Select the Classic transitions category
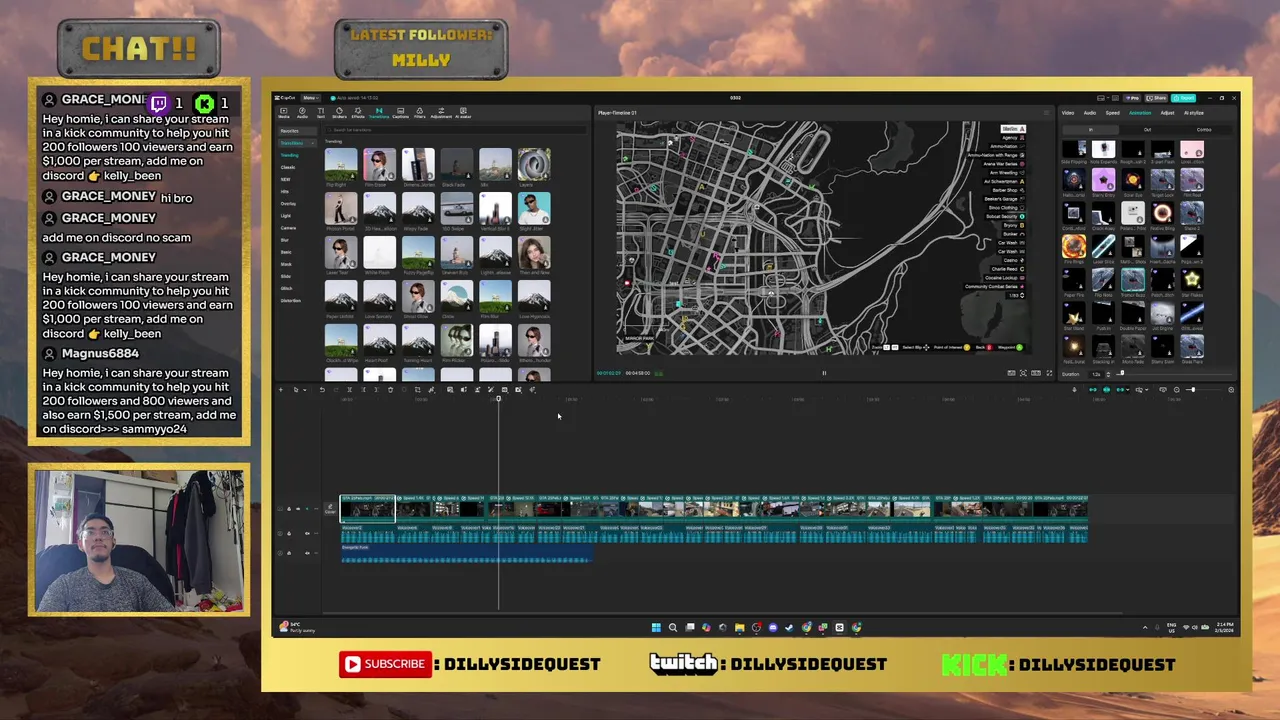1280x720 pixels. 289,167
